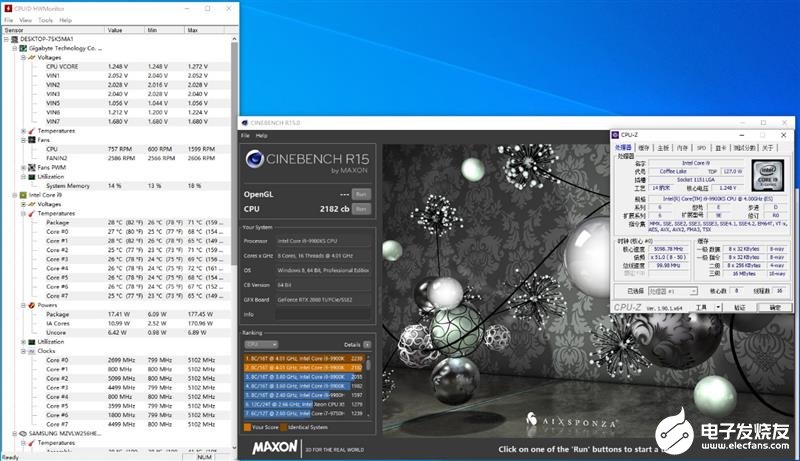
Task: Click the HWMonitor vertical scrollbar thumb
Action: point(235,153)
